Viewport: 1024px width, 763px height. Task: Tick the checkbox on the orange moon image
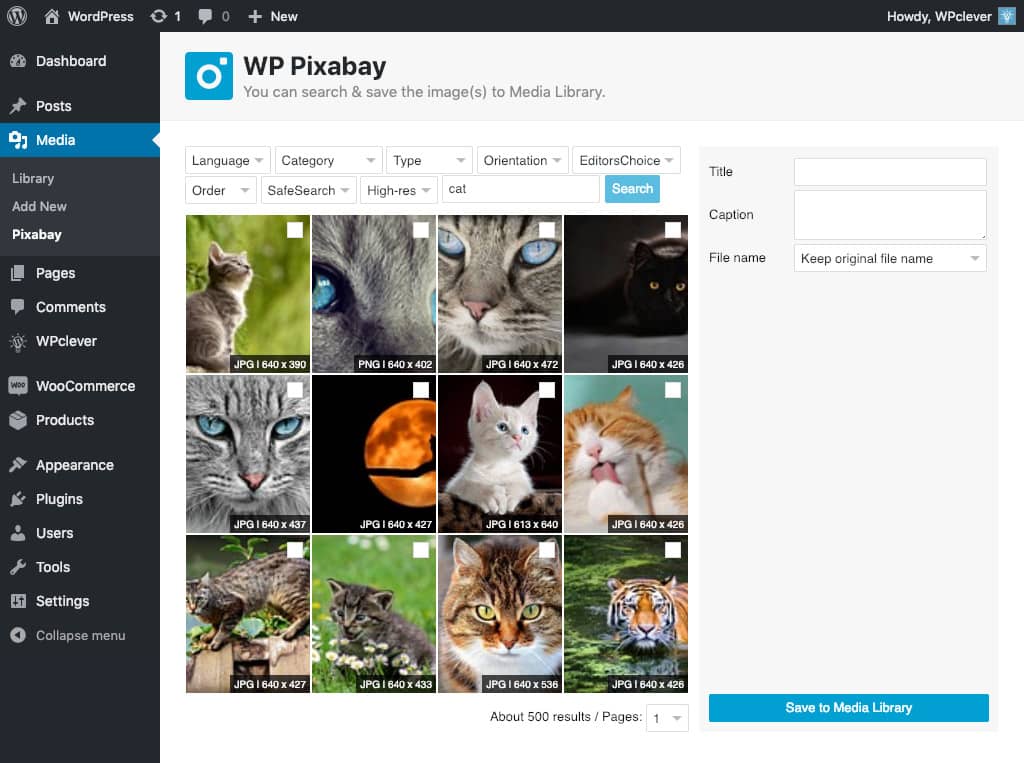click(421, 390)
